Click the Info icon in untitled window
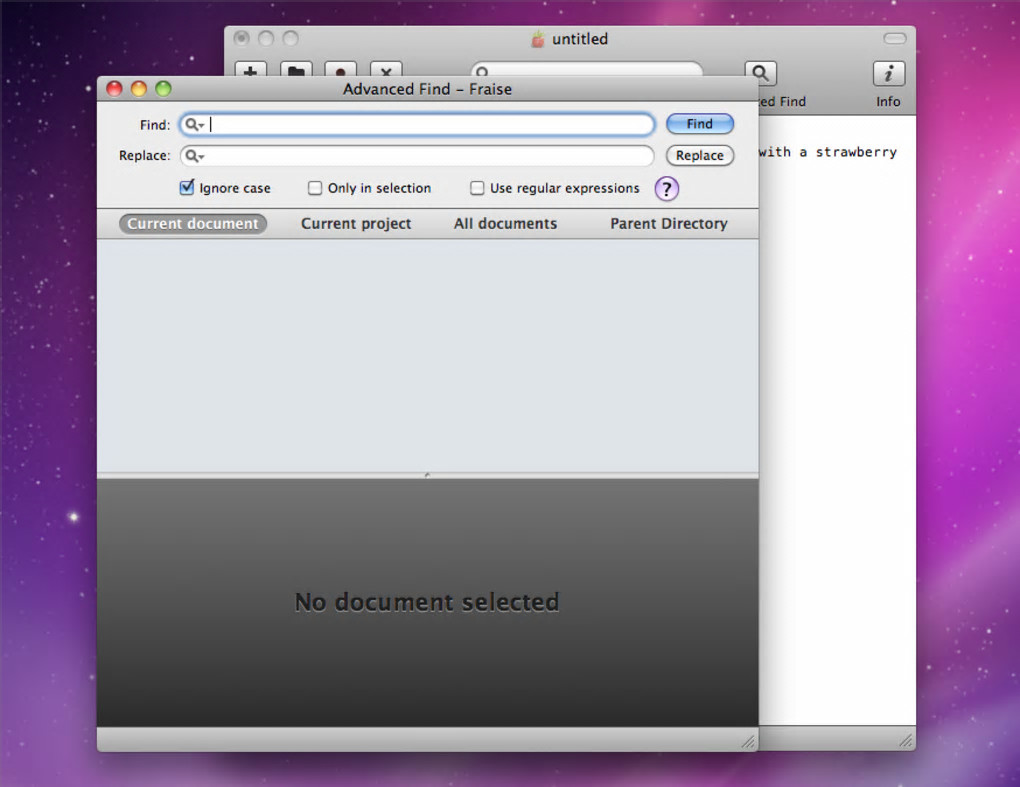Viewport: 1020px width, 787px height. point(889,73)
